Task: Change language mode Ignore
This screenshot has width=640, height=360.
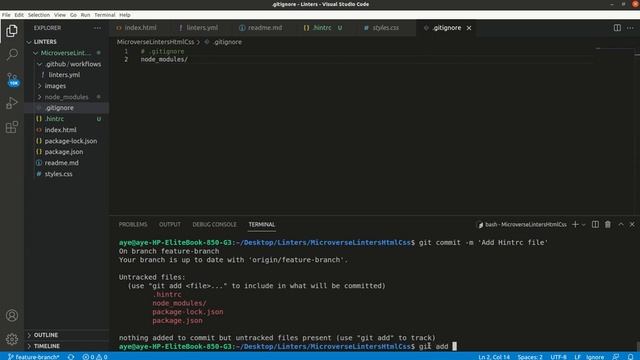Action: pyautogui.click(x=595, y=357)
